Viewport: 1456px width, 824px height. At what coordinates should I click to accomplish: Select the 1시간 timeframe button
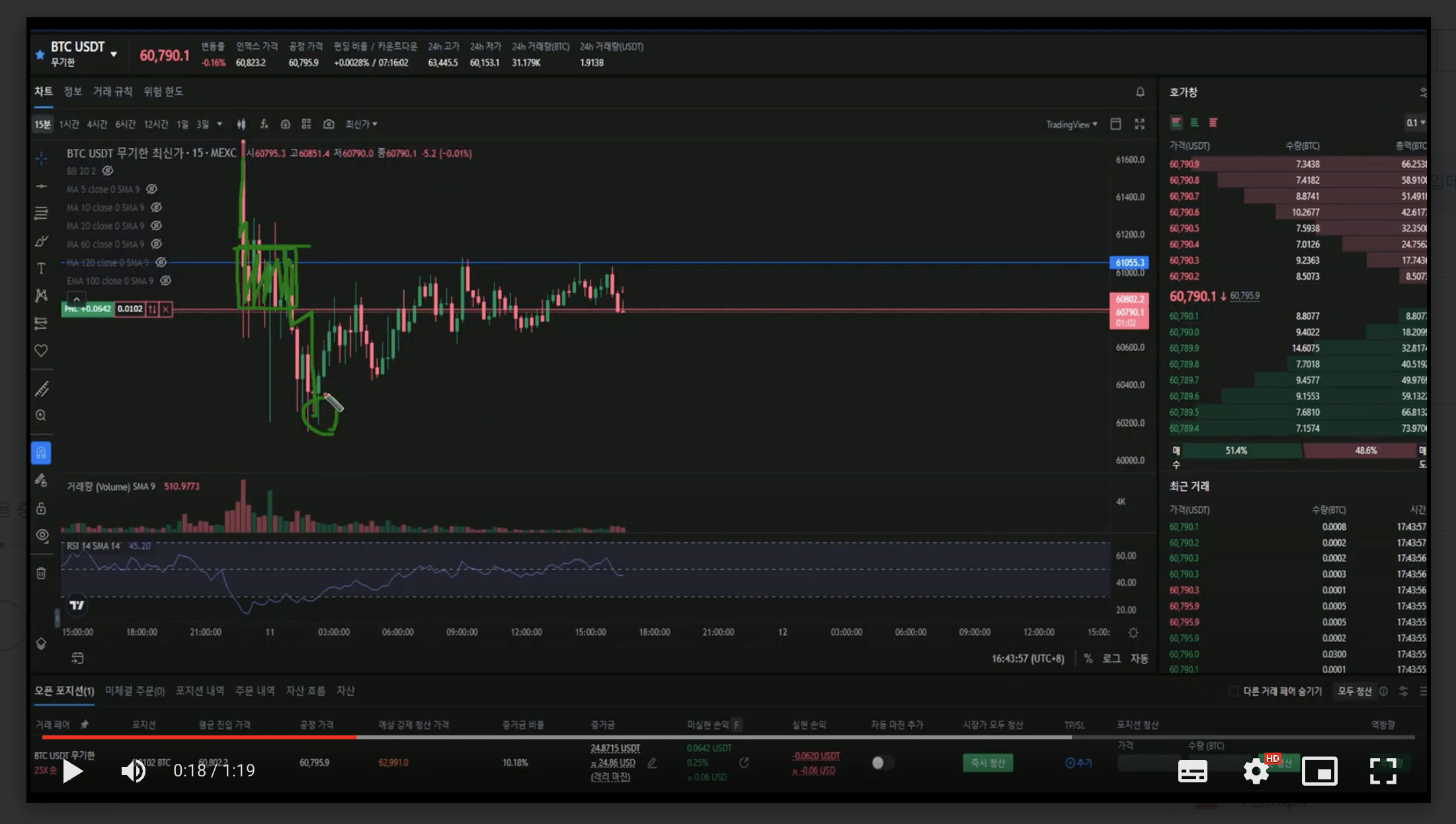(69, 124)
